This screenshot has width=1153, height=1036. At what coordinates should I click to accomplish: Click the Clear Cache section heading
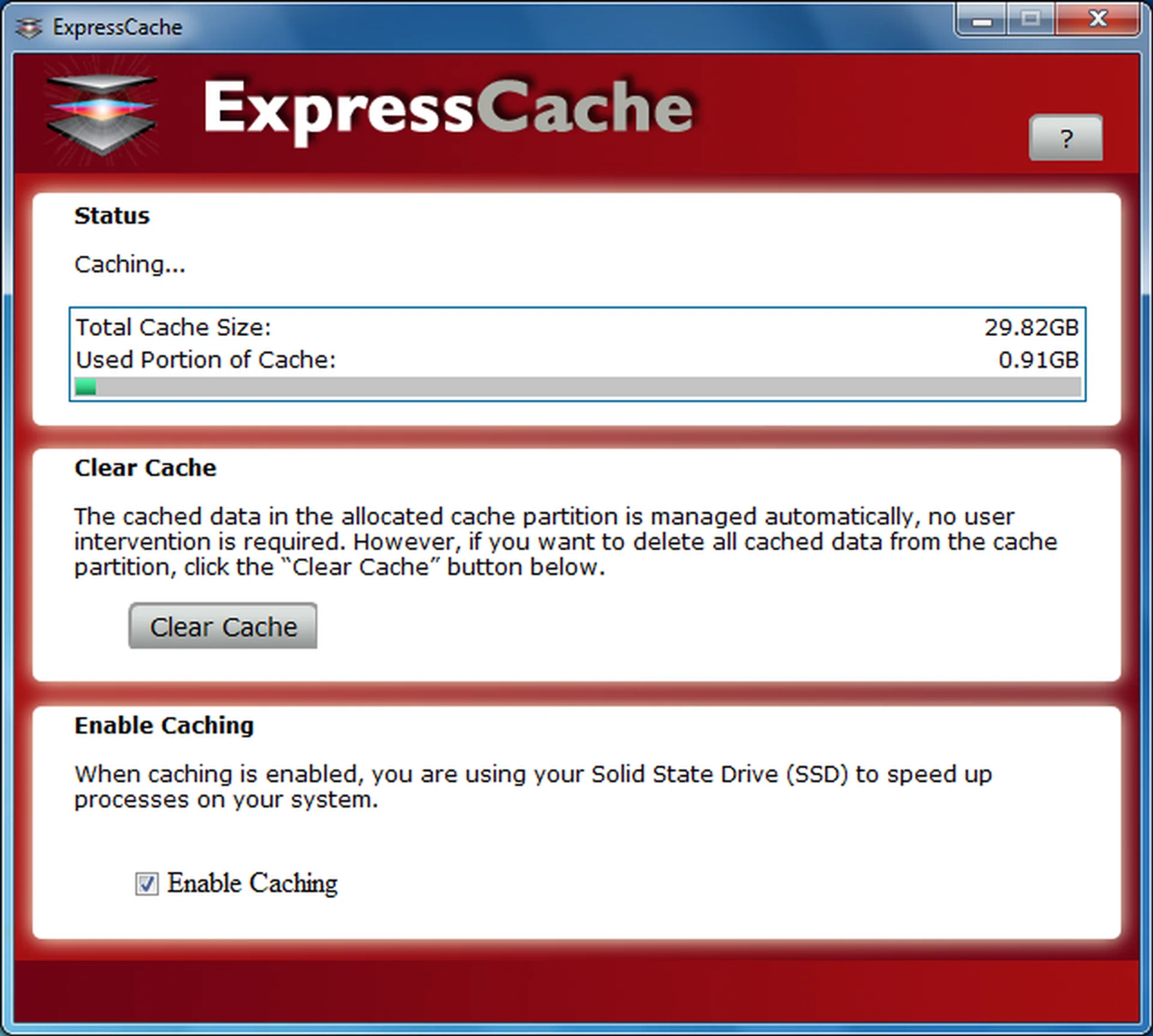pos(145,468)
